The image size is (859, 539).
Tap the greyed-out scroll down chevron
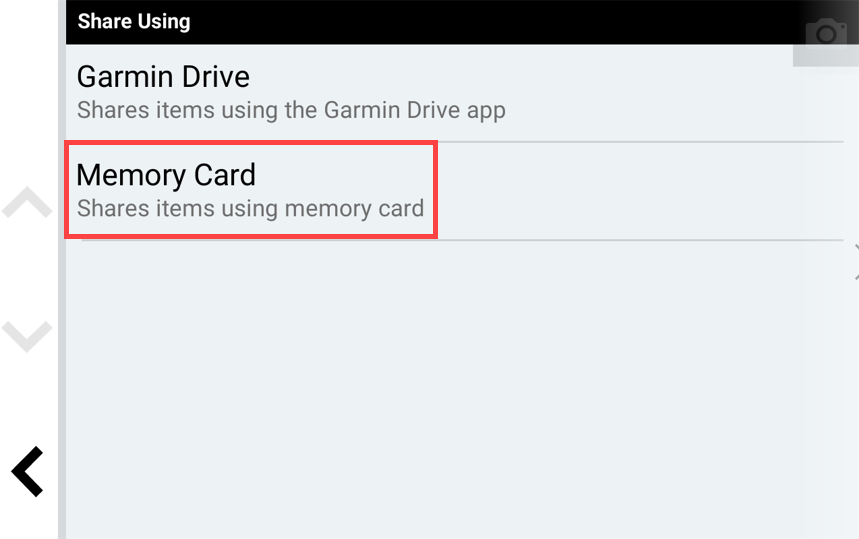[x=27, y=336]
